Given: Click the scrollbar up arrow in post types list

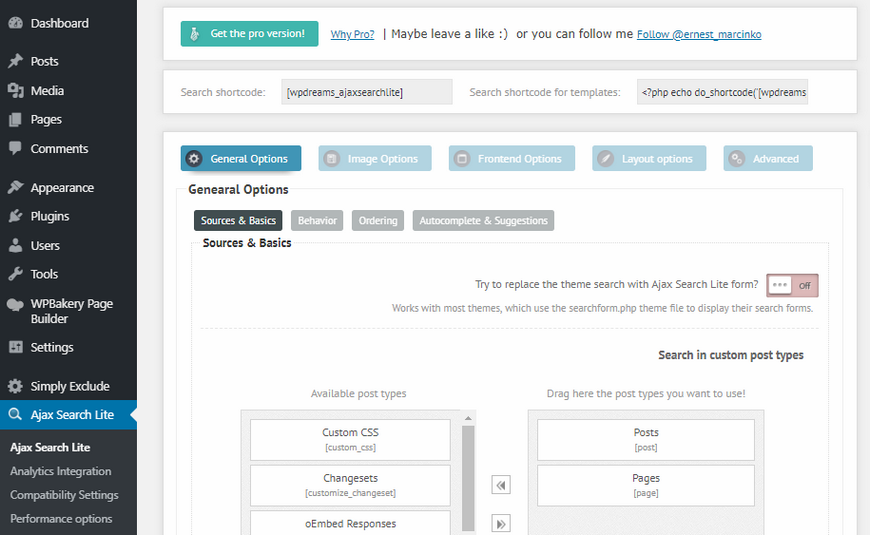Looking at the screenshot, I should click(x=468, y=418).
